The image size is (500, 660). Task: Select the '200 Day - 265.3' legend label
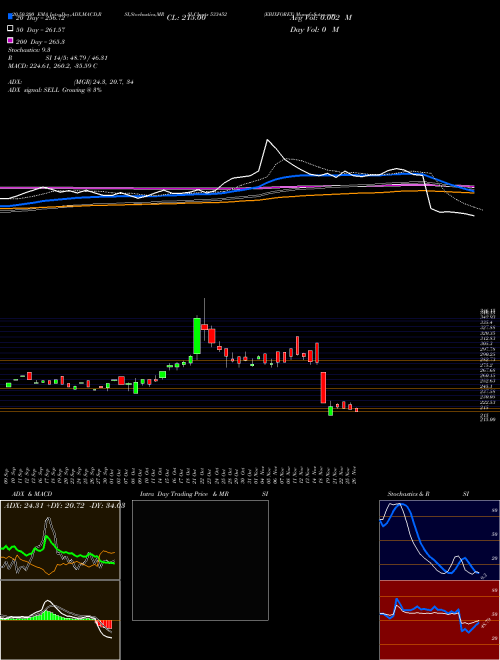(x=40, y=42)
